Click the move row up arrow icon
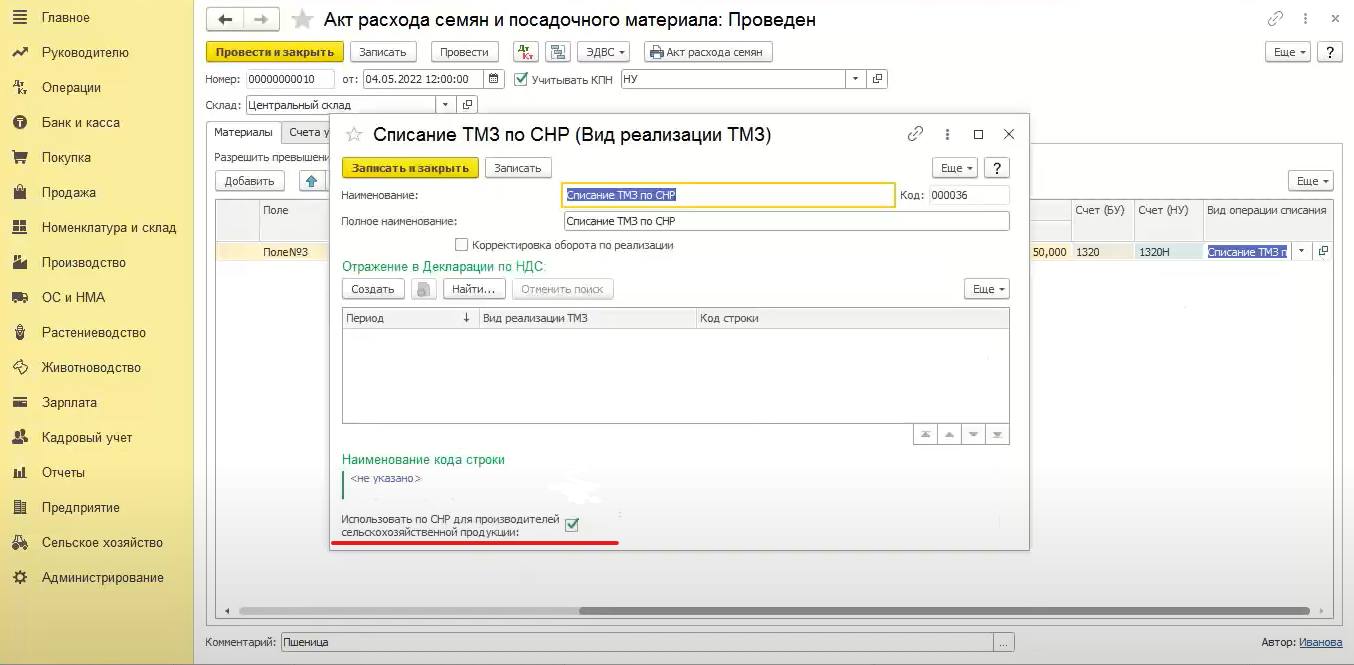1354x665 pixels. click(311, 181)
